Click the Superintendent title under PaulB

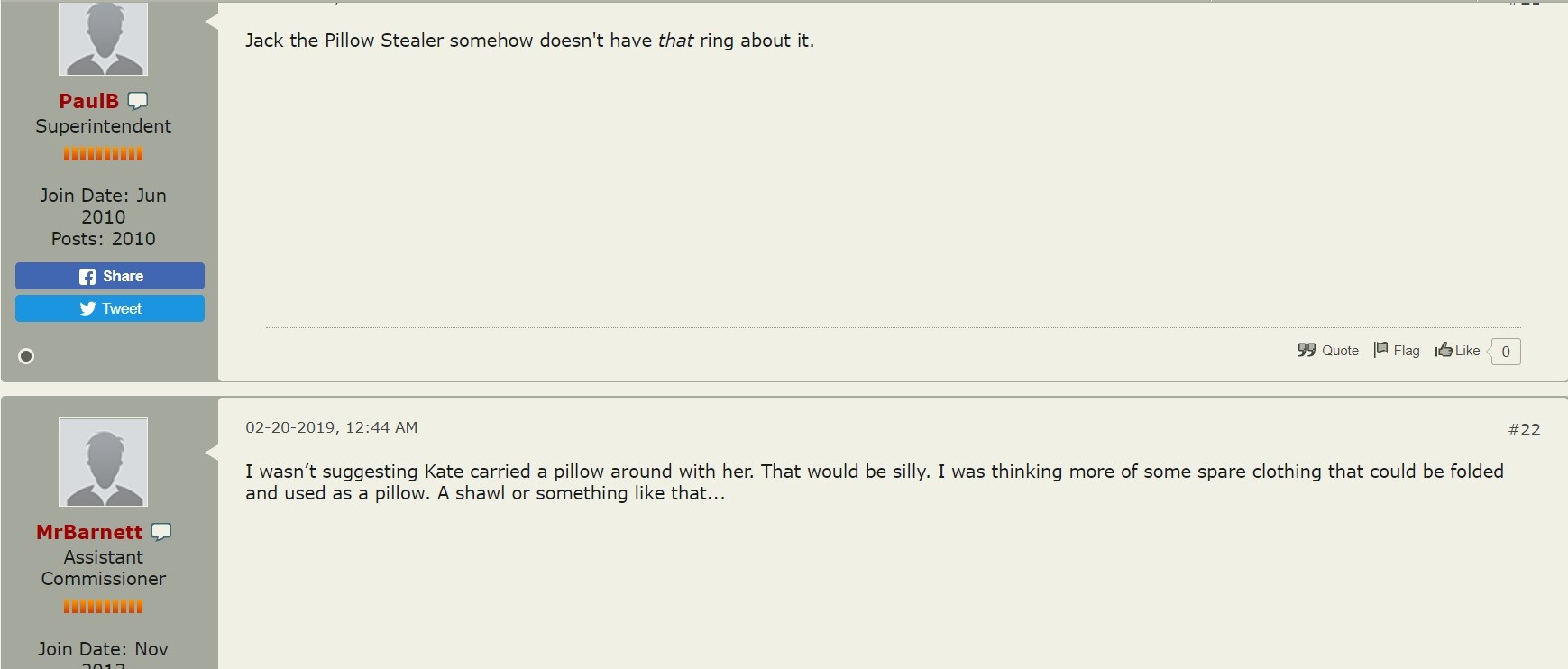click(x=103, y=126)
